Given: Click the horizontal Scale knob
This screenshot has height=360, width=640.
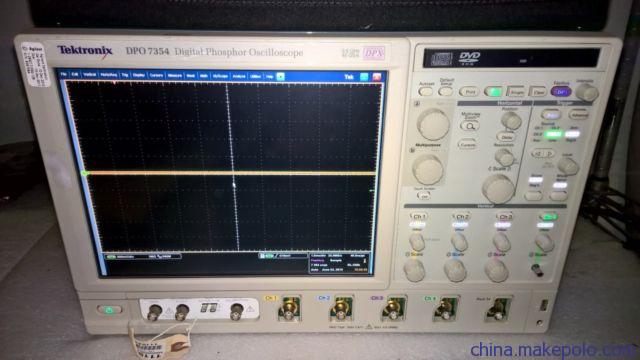Looking at the screenshot, I should click(x=498, y=188).
